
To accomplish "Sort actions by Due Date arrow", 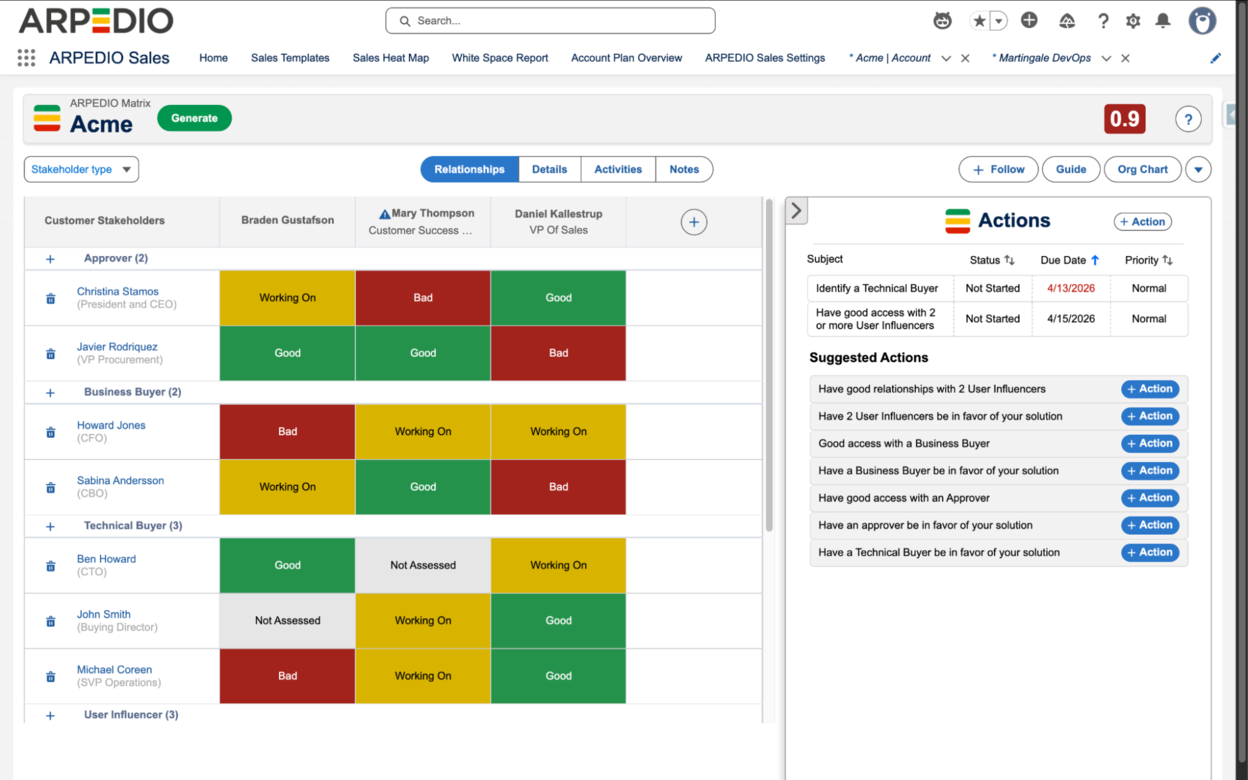I will (x=1095, y=260).
